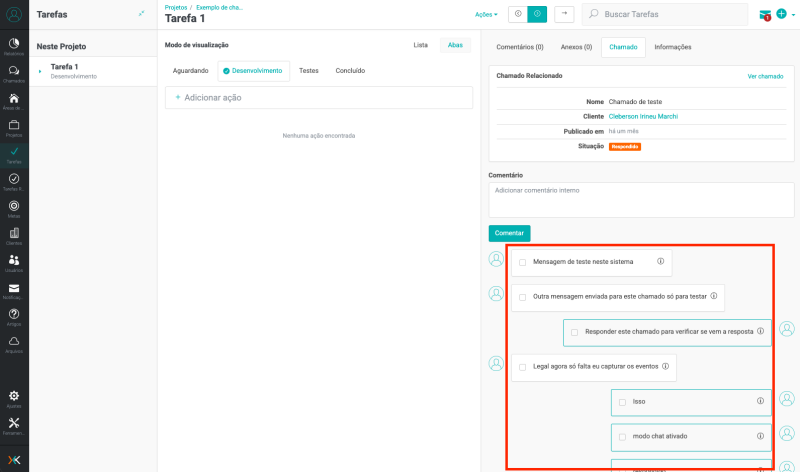Open the green plus add dropdown
800x472 pixels.
tap(785, 15)
